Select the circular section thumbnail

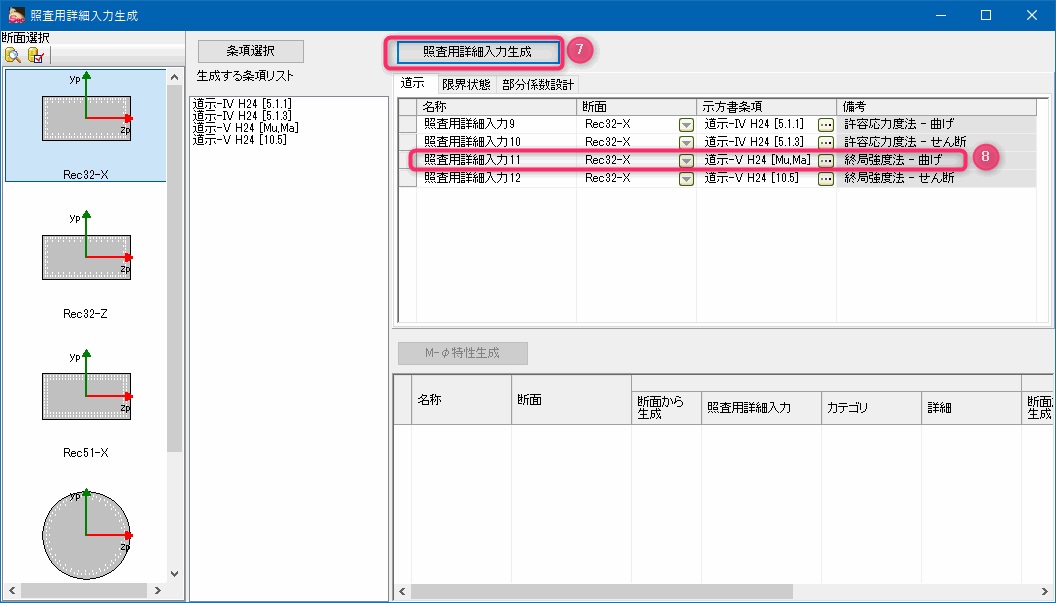86,535
